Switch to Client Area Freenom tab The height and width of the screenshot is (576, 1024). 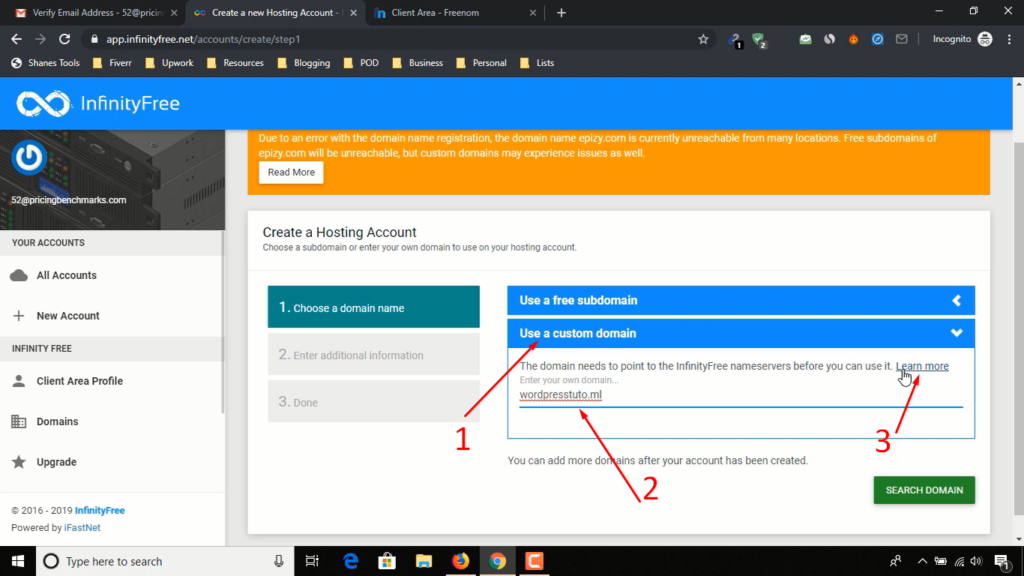pyautogui.click(x=454, y=12)
